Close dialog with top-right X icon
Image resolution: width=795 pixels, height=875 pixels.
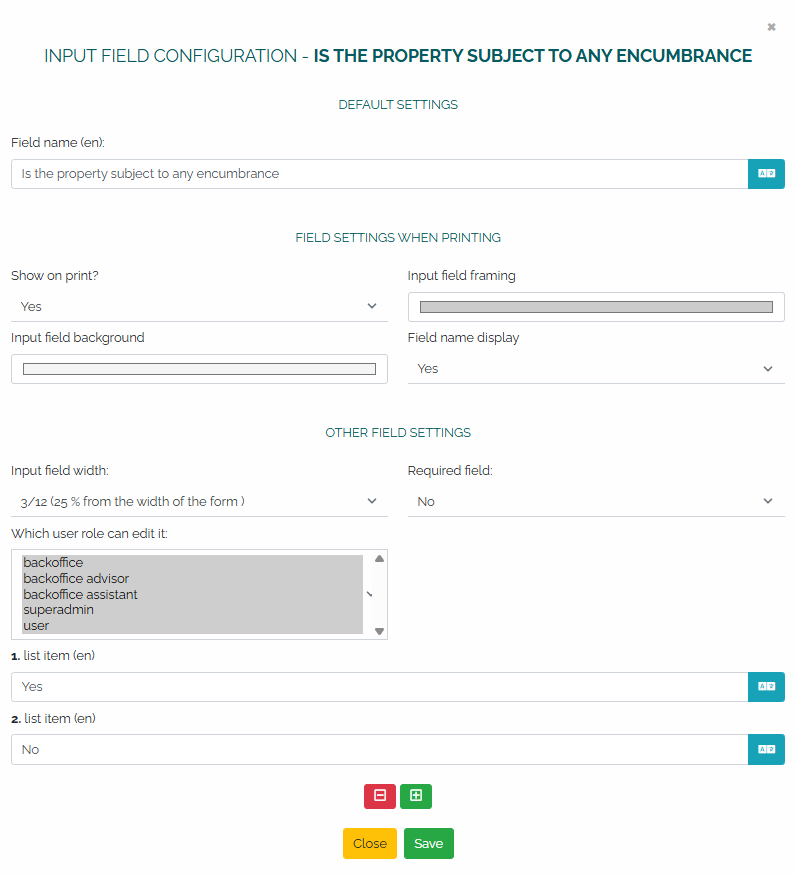click(x=771, y=27)
